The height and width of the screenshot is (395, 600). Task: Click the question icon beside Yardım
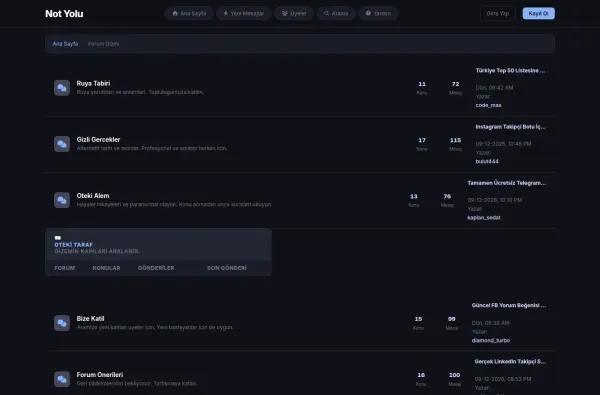368,13
